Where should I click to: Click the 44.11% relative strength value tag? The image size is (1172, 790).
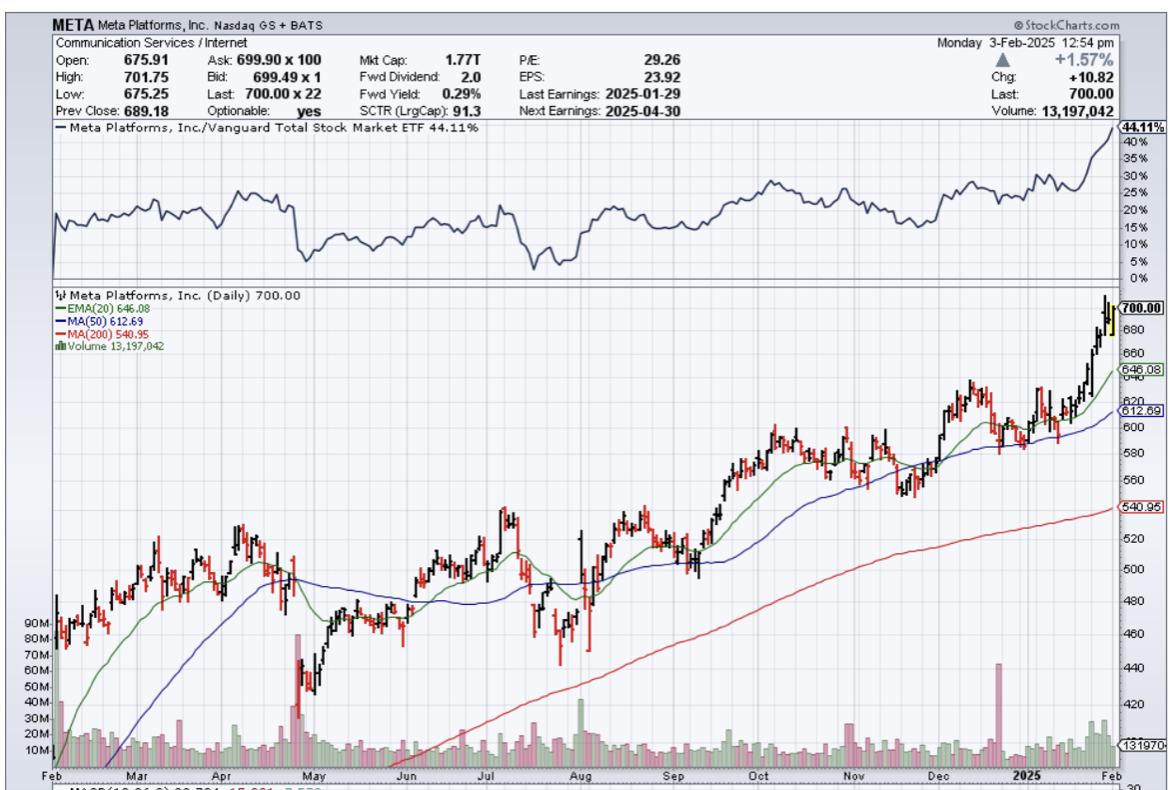point(1142,128)
